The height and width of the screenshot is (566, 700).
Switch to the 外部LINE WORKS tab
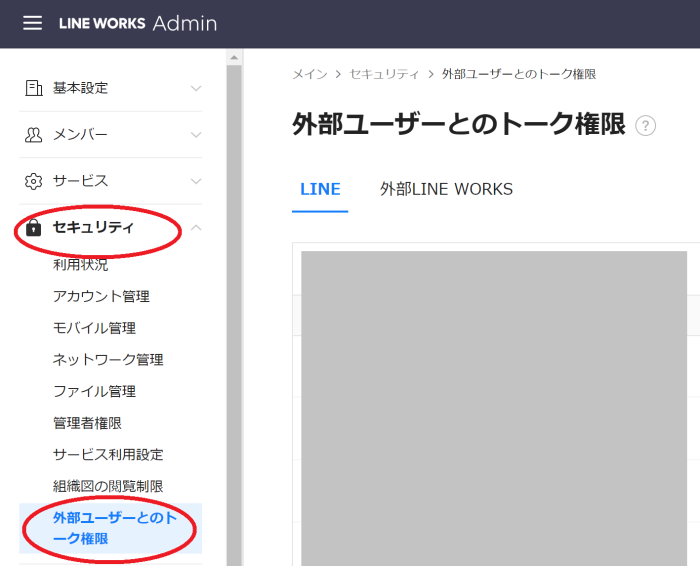pyautogui.click(x=446, y=189)
